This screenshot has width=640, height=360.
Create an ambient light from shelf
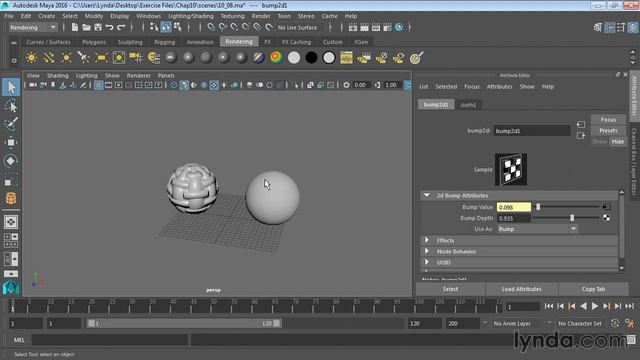point(31,58)
